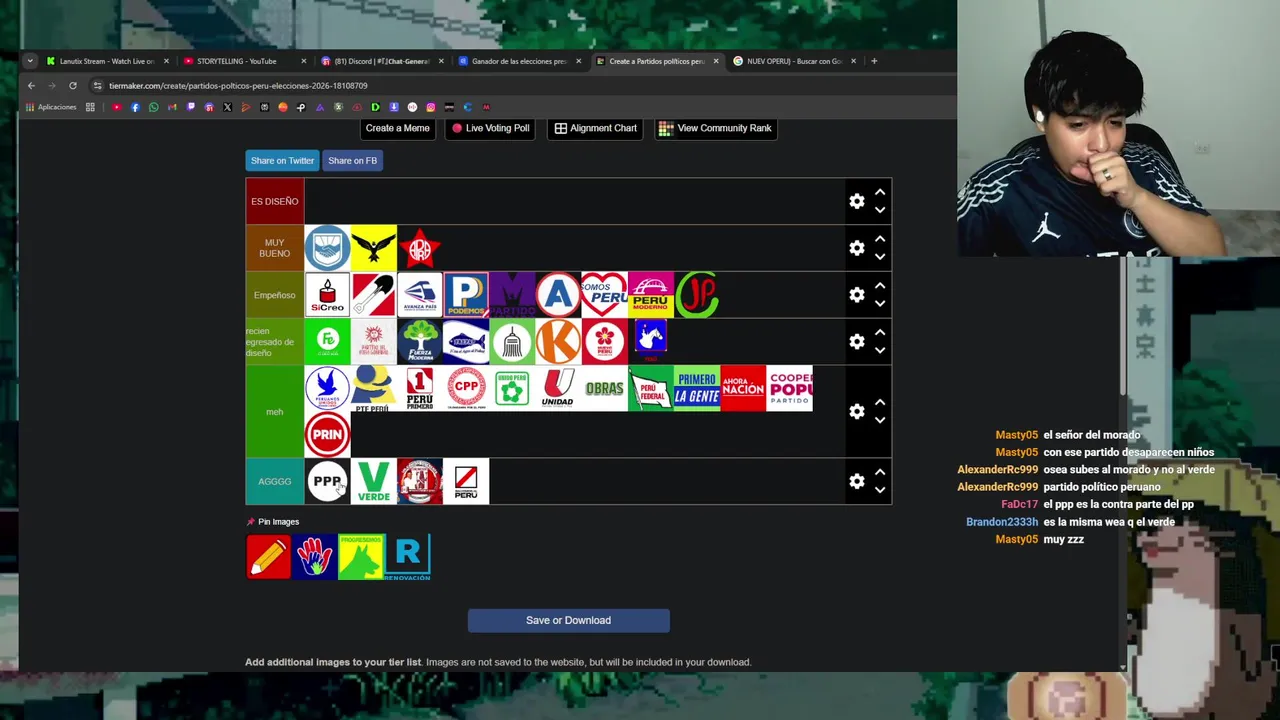Select the Primero La Gente logo
This screenshot has width=1280, height=720.
tap(697, 388)
